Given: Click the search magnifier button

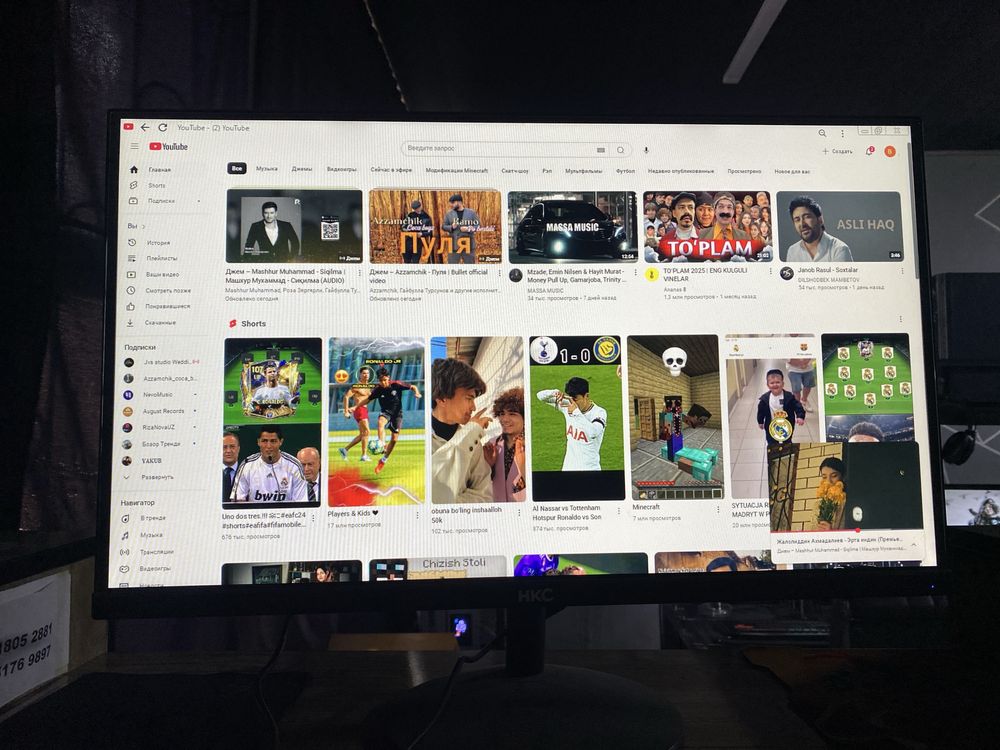Looking at the screenshot, I should pos(621,150).
